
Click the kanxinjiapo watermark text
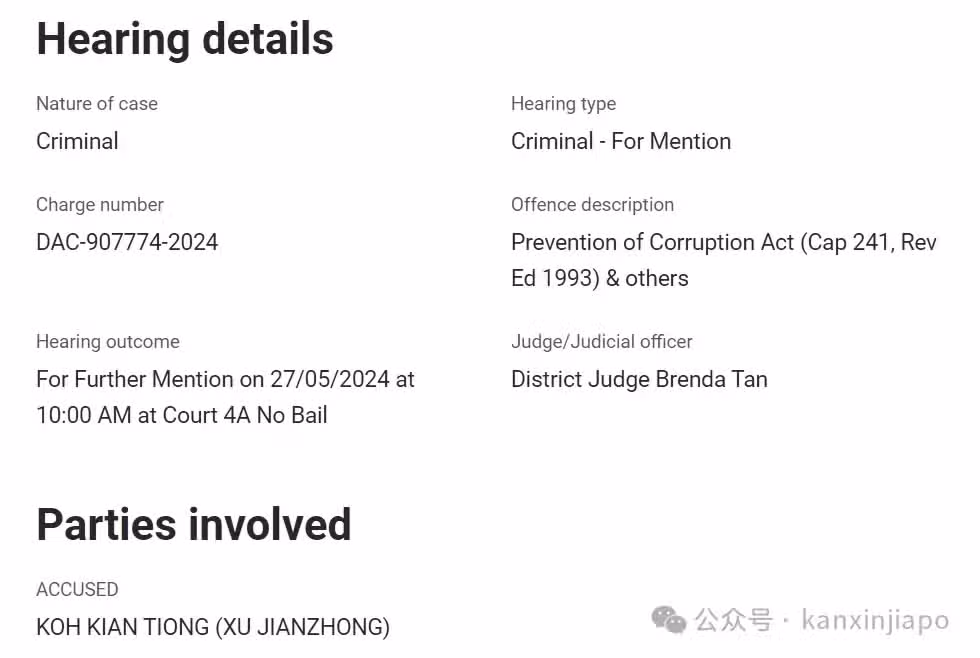click(876, 621)
